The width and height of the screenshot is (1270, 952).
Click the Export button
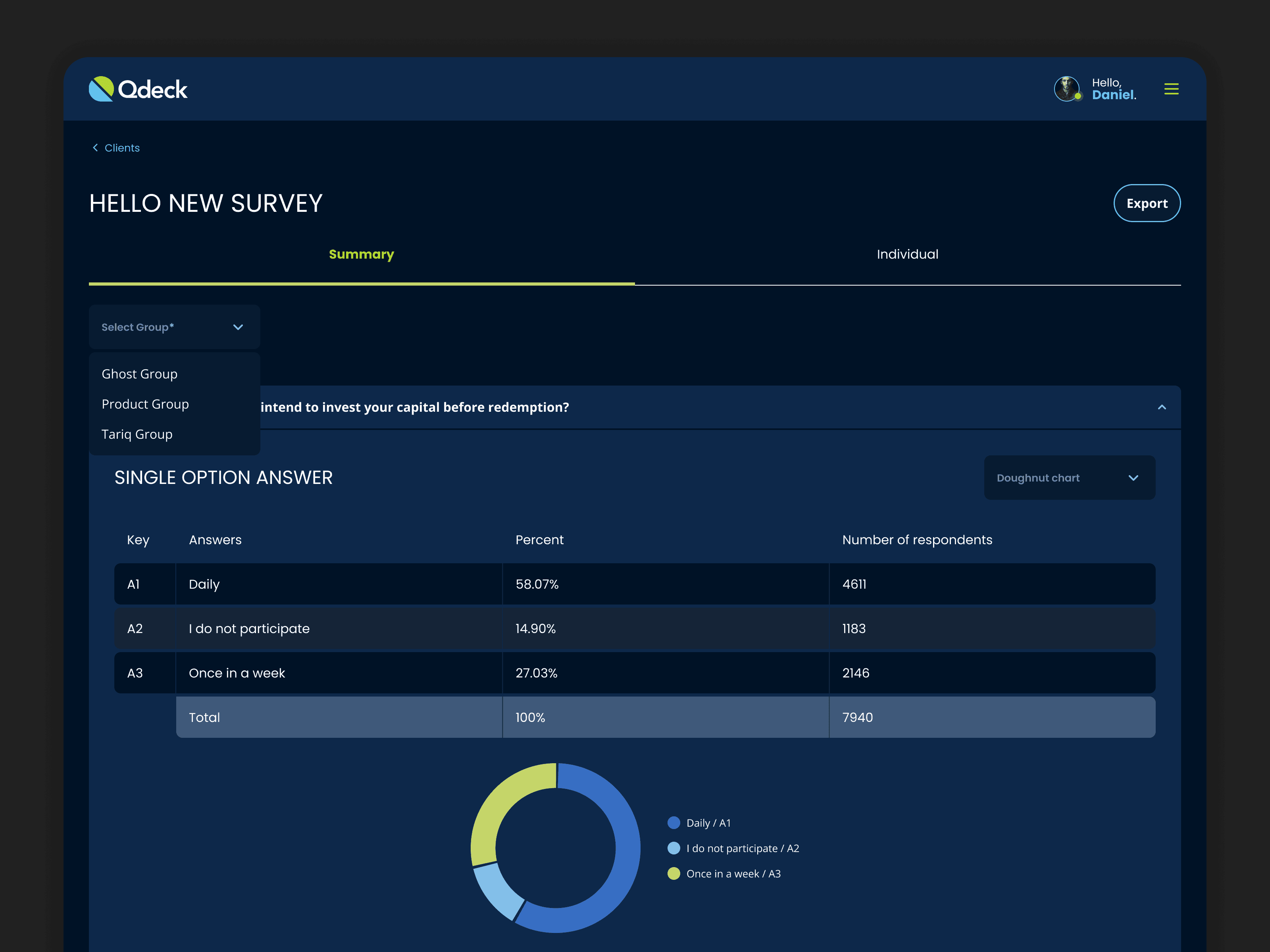tap(1147, 203)
